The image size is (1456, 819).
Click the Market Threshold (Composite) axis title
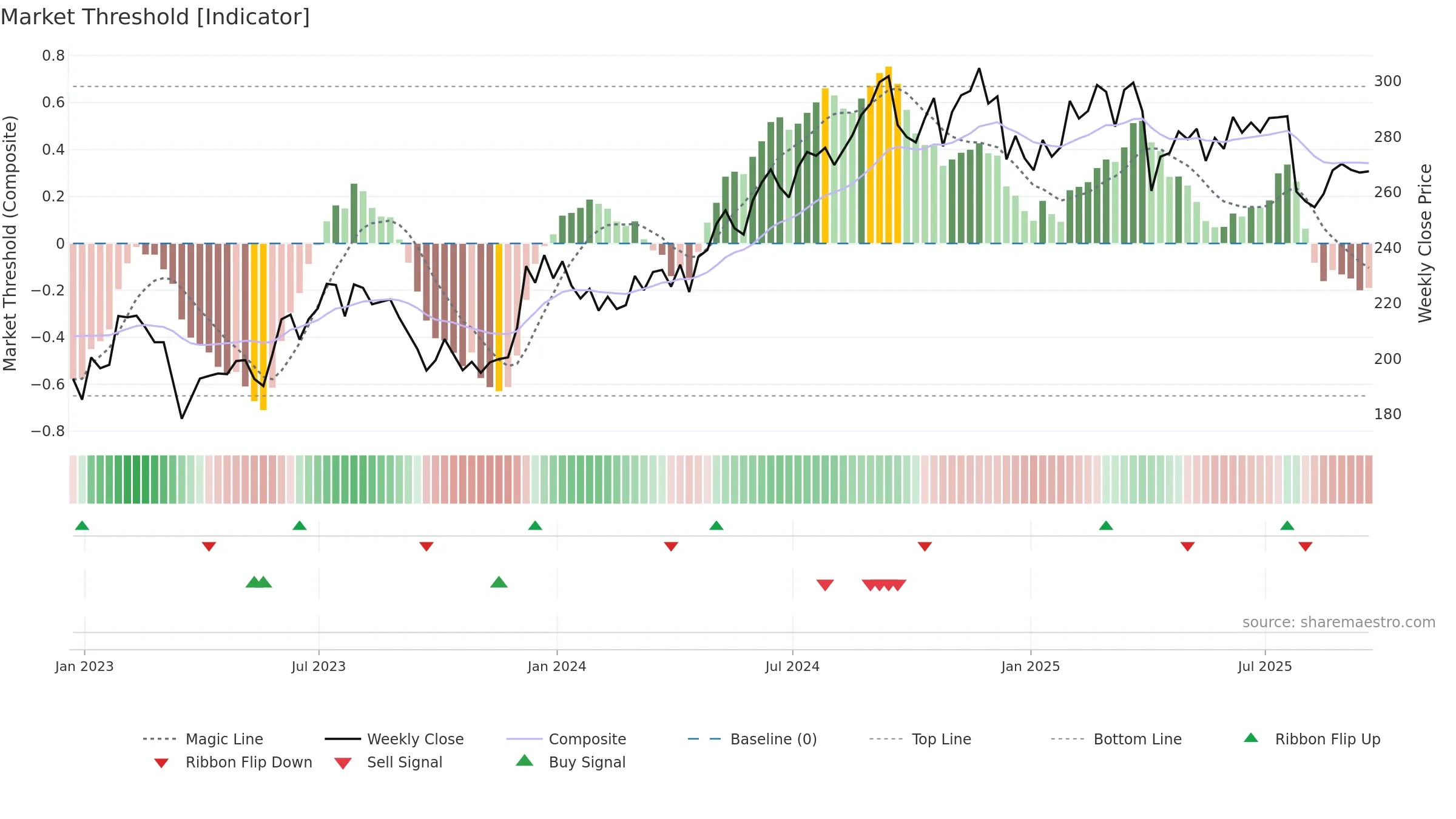point(10,243)
